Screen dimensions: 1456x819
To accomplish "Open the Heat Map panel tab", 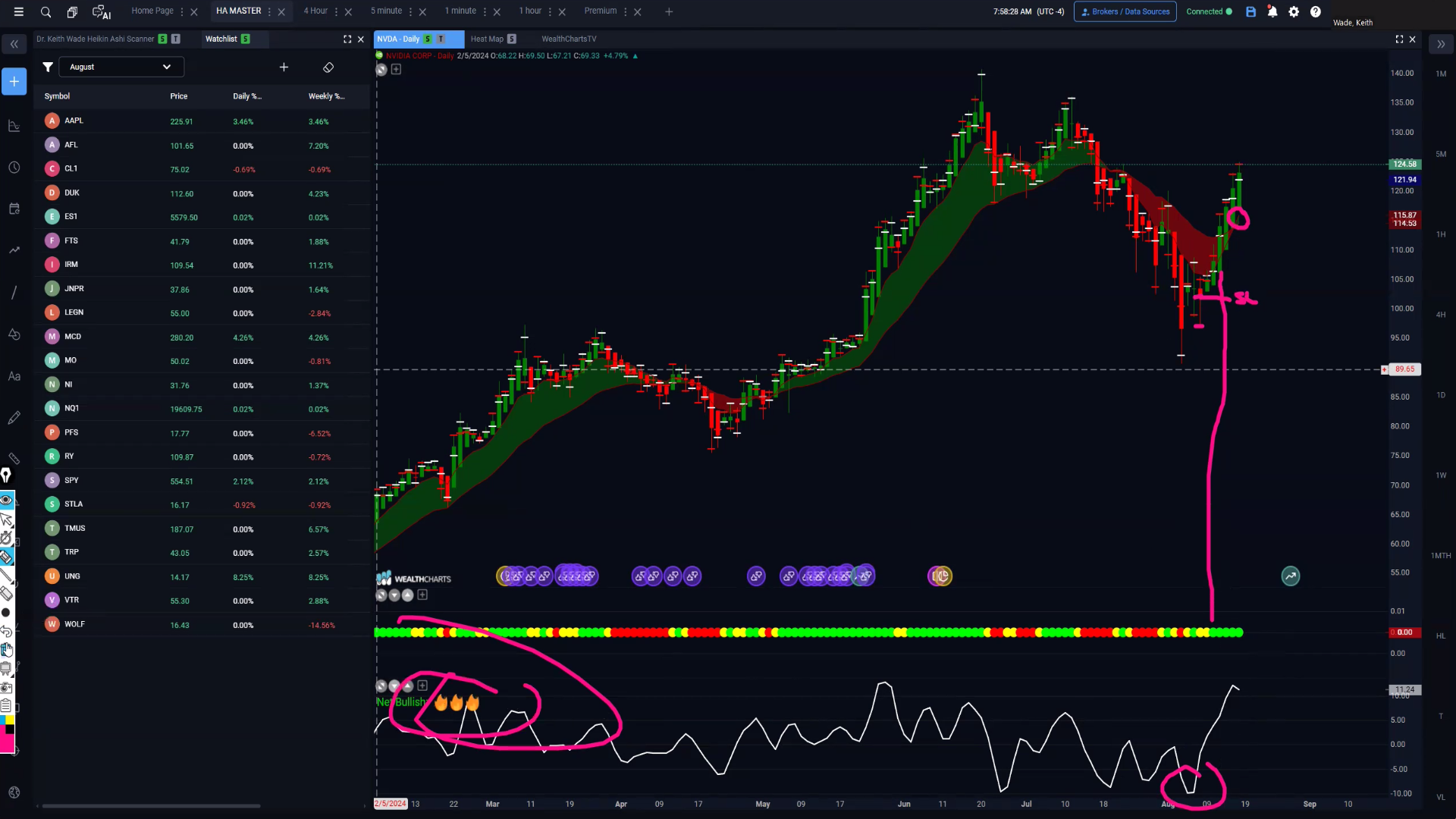I will pos(487,39).
